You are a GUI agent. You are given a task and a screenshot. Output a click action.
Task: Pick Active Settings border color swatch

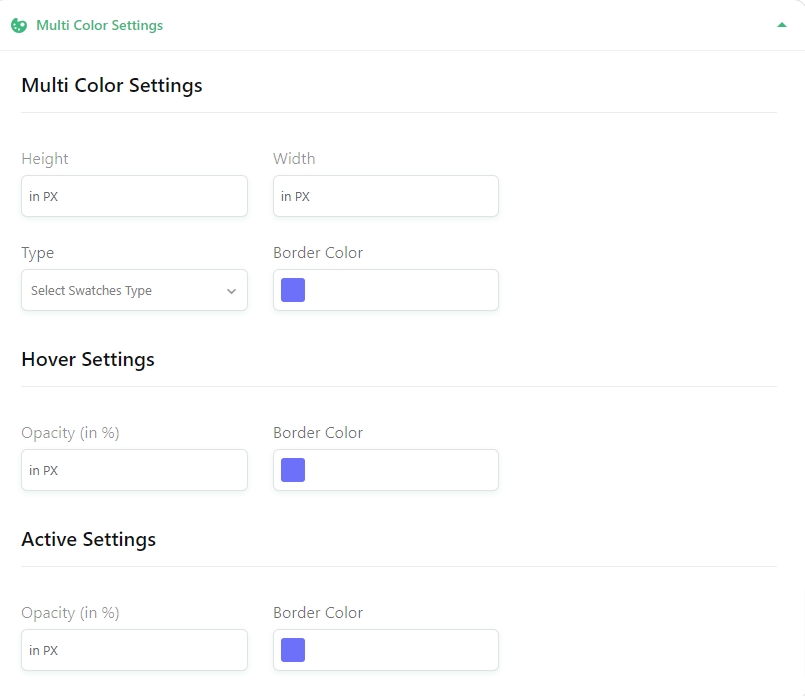pos(293,650)
